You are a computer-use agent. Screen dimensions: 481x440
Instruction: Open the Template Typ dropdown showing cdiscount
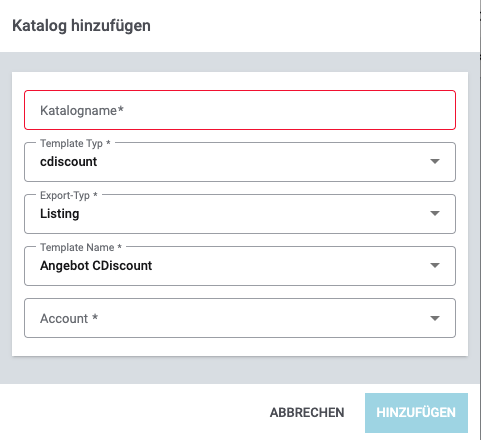[x=240, y=162]
